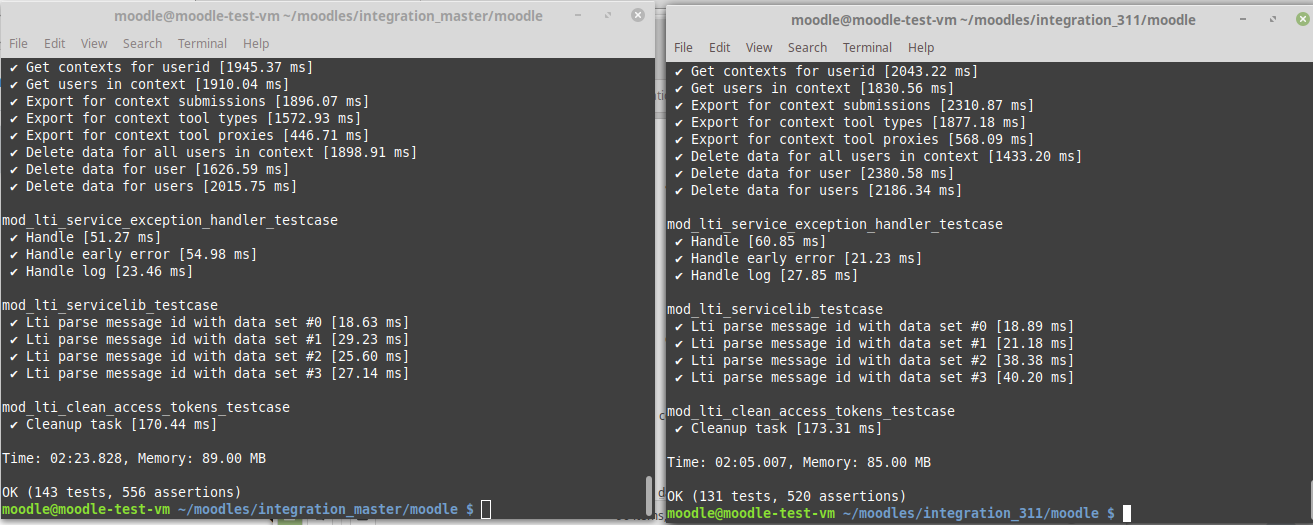Click 'Get users in context [1910.04 ms]' line
1313x525 pixels.
[x=148, y=84]
